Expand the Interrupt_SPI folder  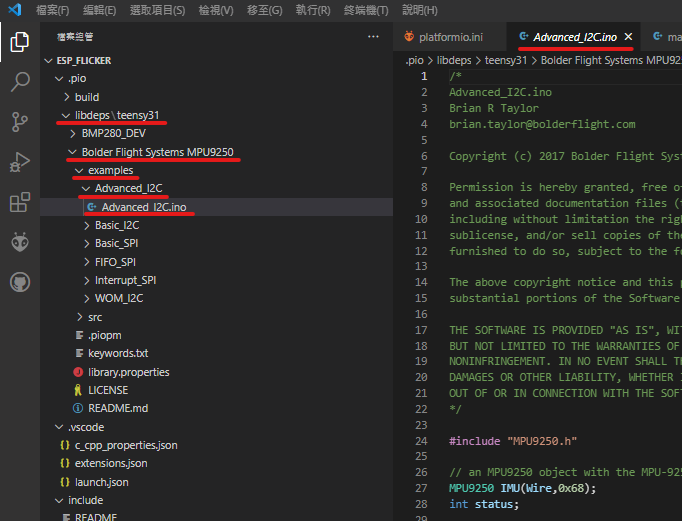pyautogui.click(x=87, y=281)
